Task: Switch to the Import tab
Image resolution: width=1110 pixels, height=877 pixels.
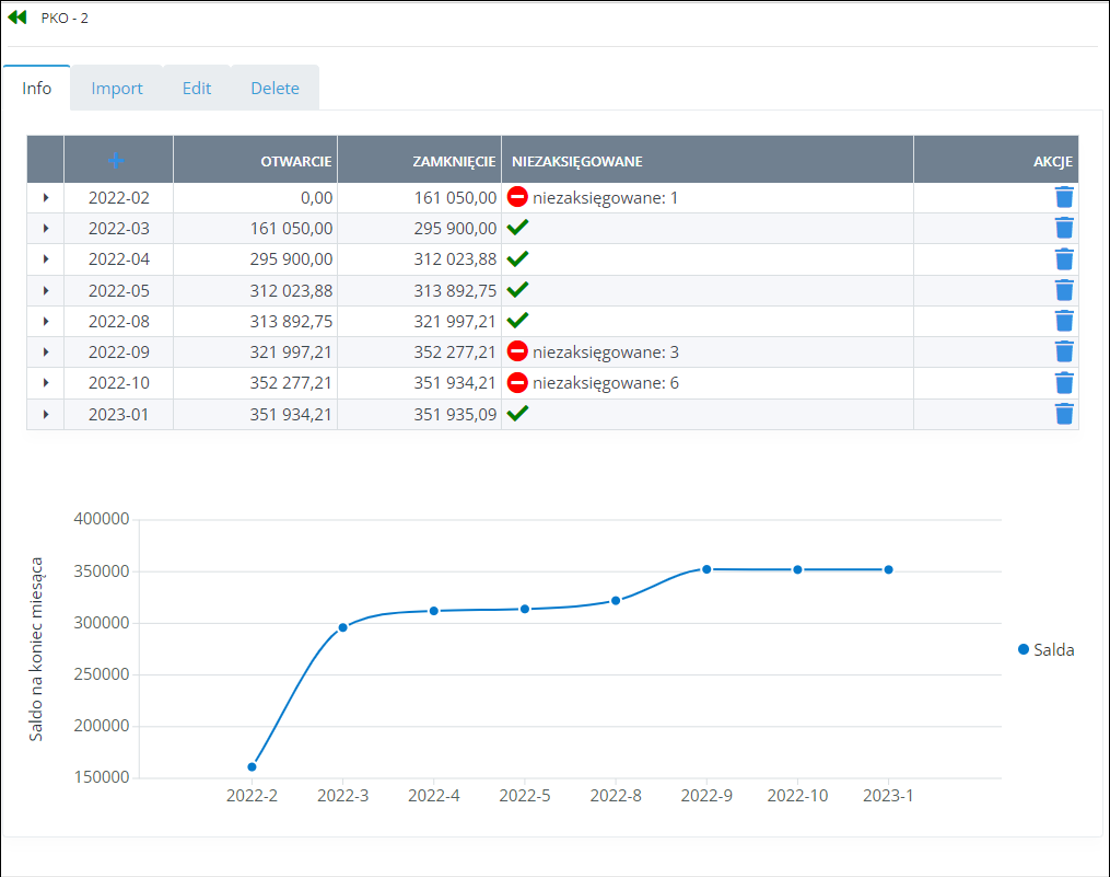Action: click(x=117, y=88)
